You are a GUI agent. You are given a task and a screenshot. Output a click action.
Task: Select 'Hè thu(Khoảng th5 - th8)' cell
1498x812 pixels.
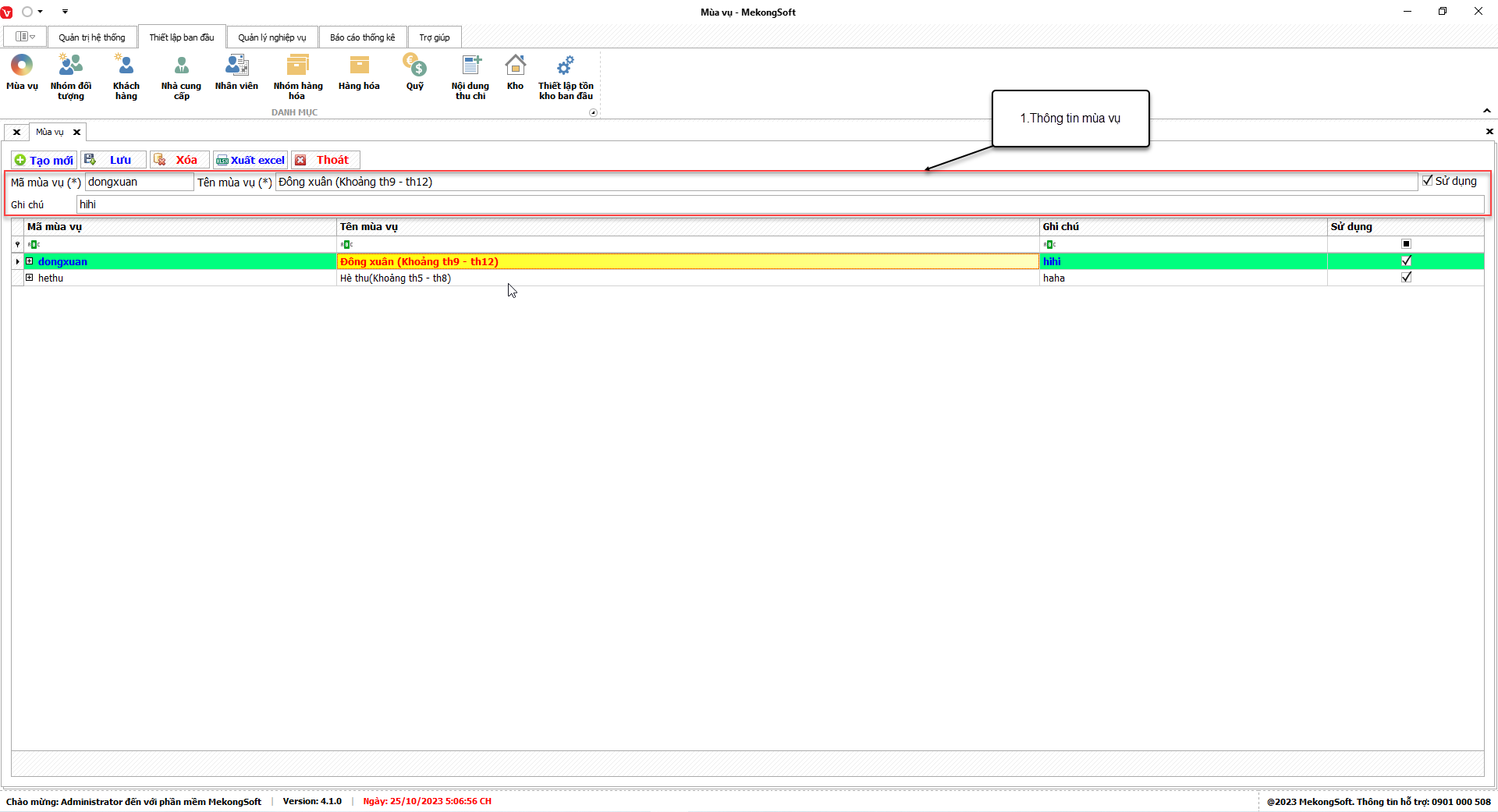click(x=688, y=278)
